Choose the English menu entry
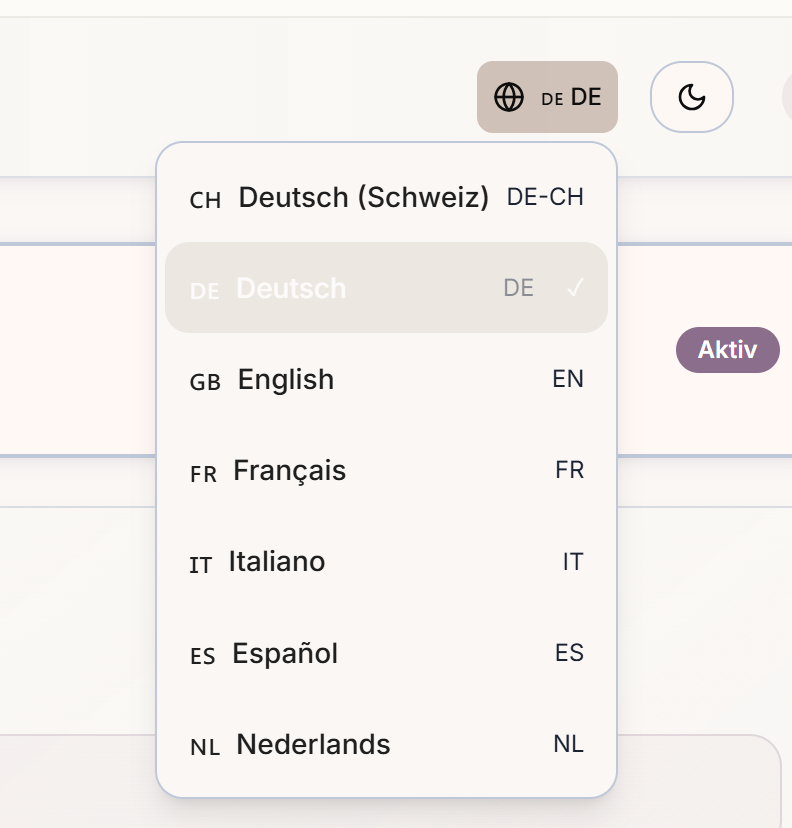Image resolution: width=792 pixels, height=828 pixels. tap(387, 380)
